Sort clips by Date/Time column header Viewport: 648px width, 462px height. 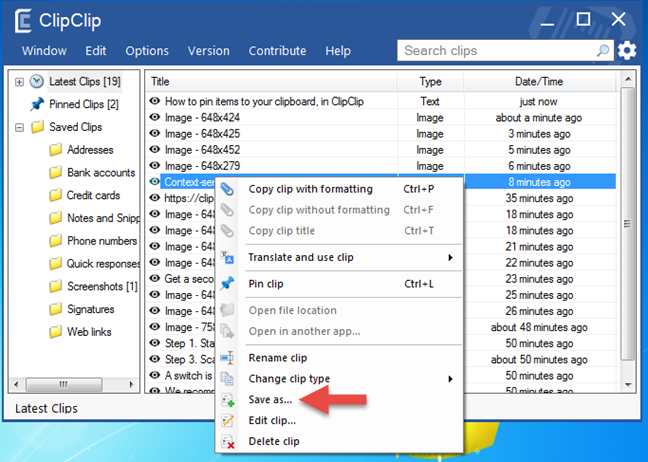point(539,81)
